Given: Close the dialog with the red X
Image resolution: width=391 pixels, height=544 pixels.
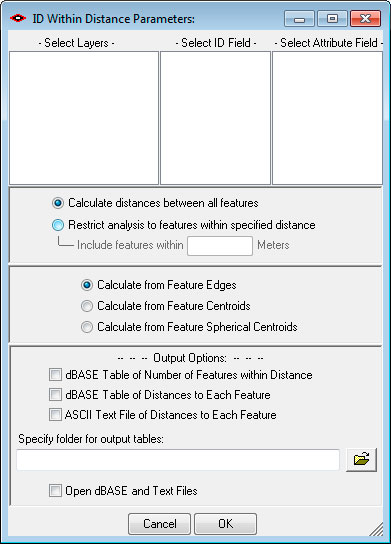Looking at the screenshot, I should [365, 18].
